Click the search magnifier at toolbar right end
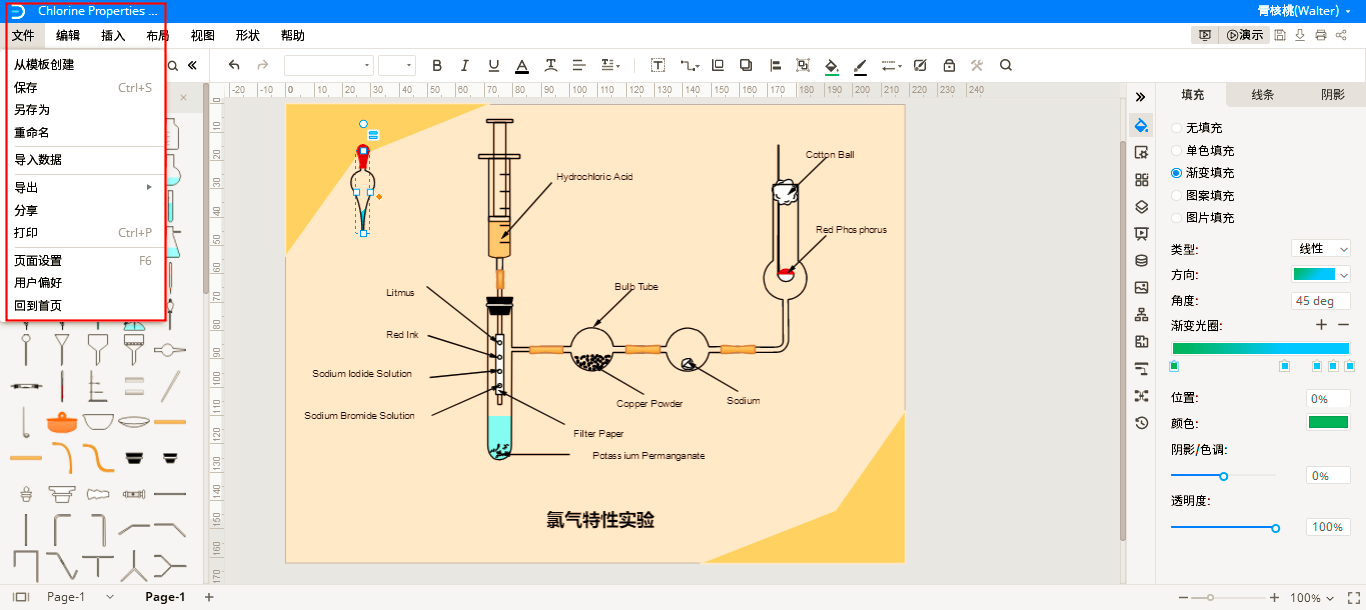The image size is (1366, 610). 1006,65
